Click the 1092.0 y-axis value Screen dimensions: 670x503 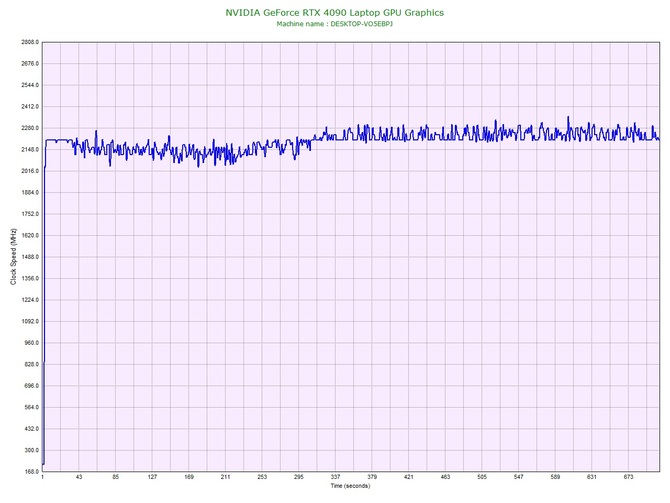(x=30, y=321)
